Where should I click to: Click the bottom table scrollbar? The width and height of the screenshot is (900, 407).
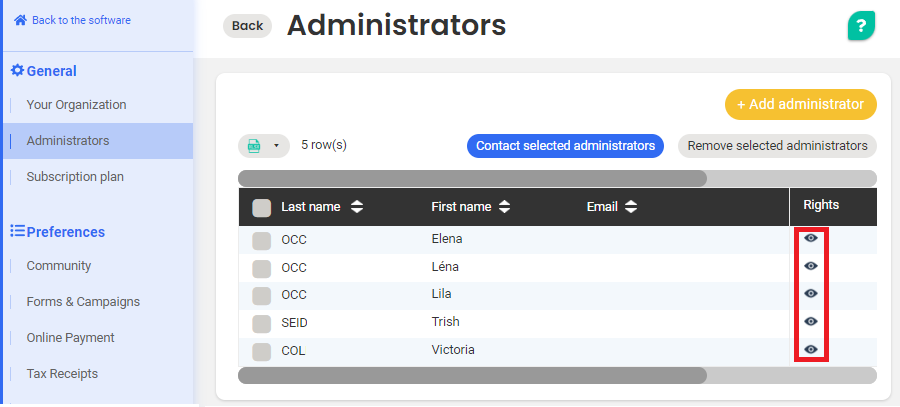point(472,375)
